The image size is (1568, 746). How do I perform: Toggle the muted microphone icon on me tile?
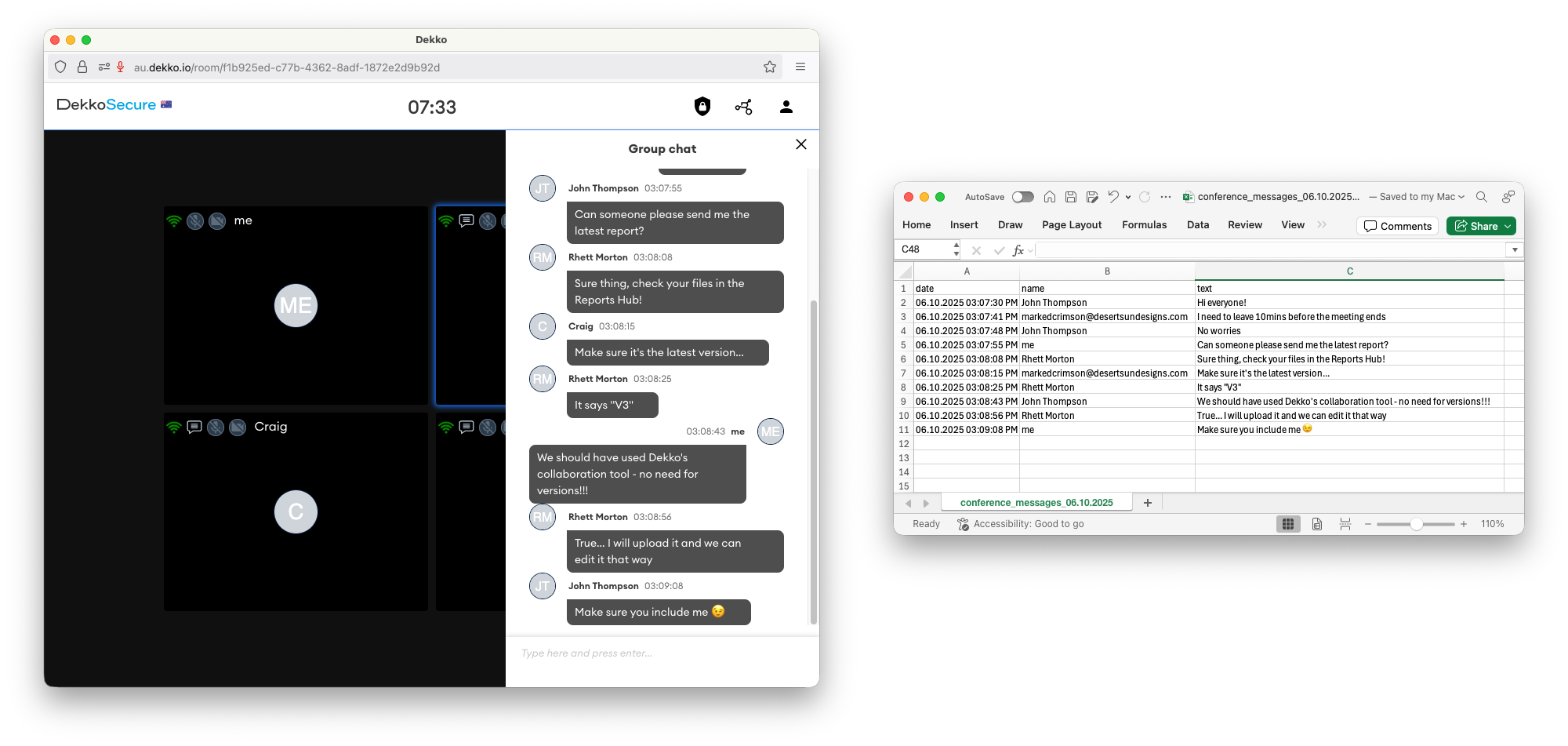(x=195, y=221)
